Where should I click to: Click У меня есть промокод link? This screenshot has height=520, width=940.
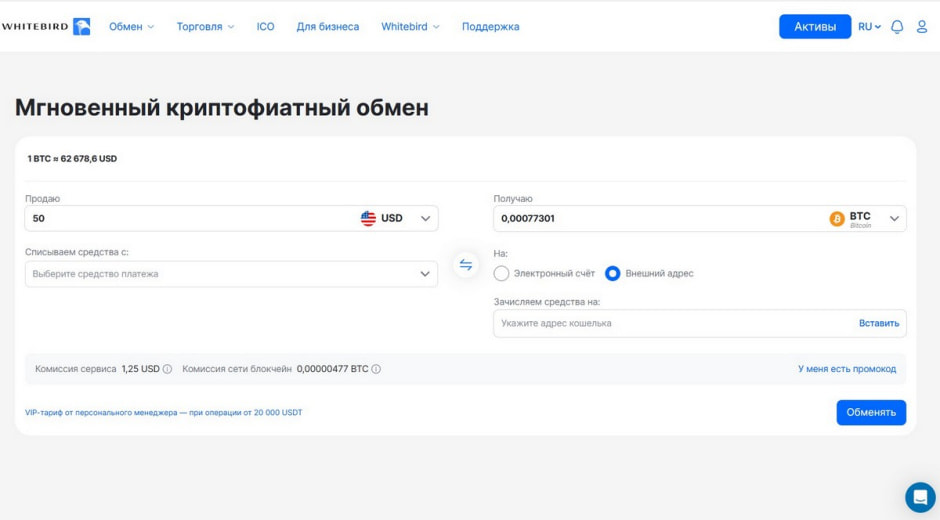pos(846,369)
